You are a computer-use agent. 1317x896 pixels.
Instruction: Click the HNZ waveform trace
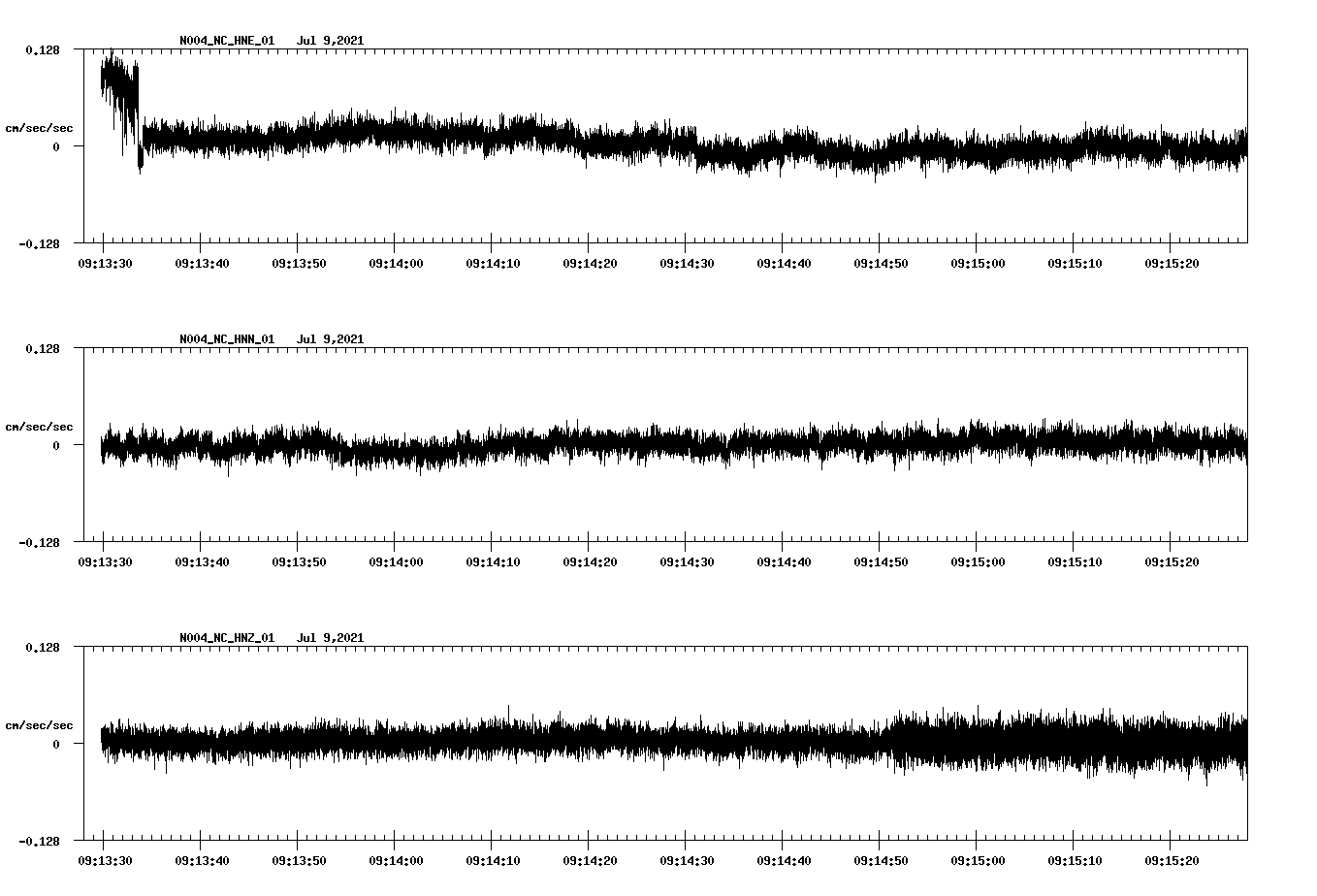click(674, 744)
